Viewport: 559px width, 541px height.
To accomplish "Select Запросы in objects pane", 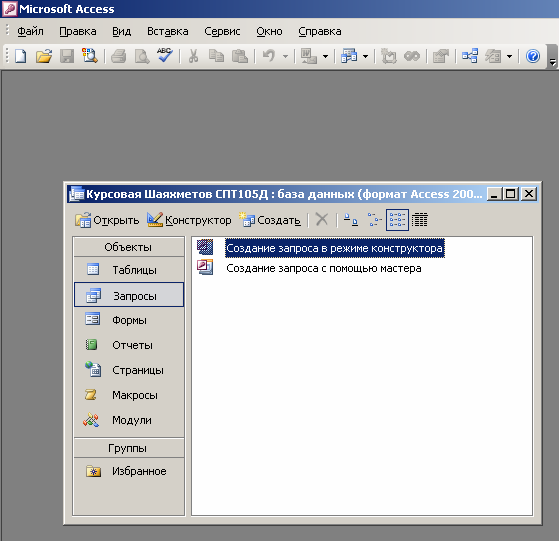I will (x=129, y=295).
